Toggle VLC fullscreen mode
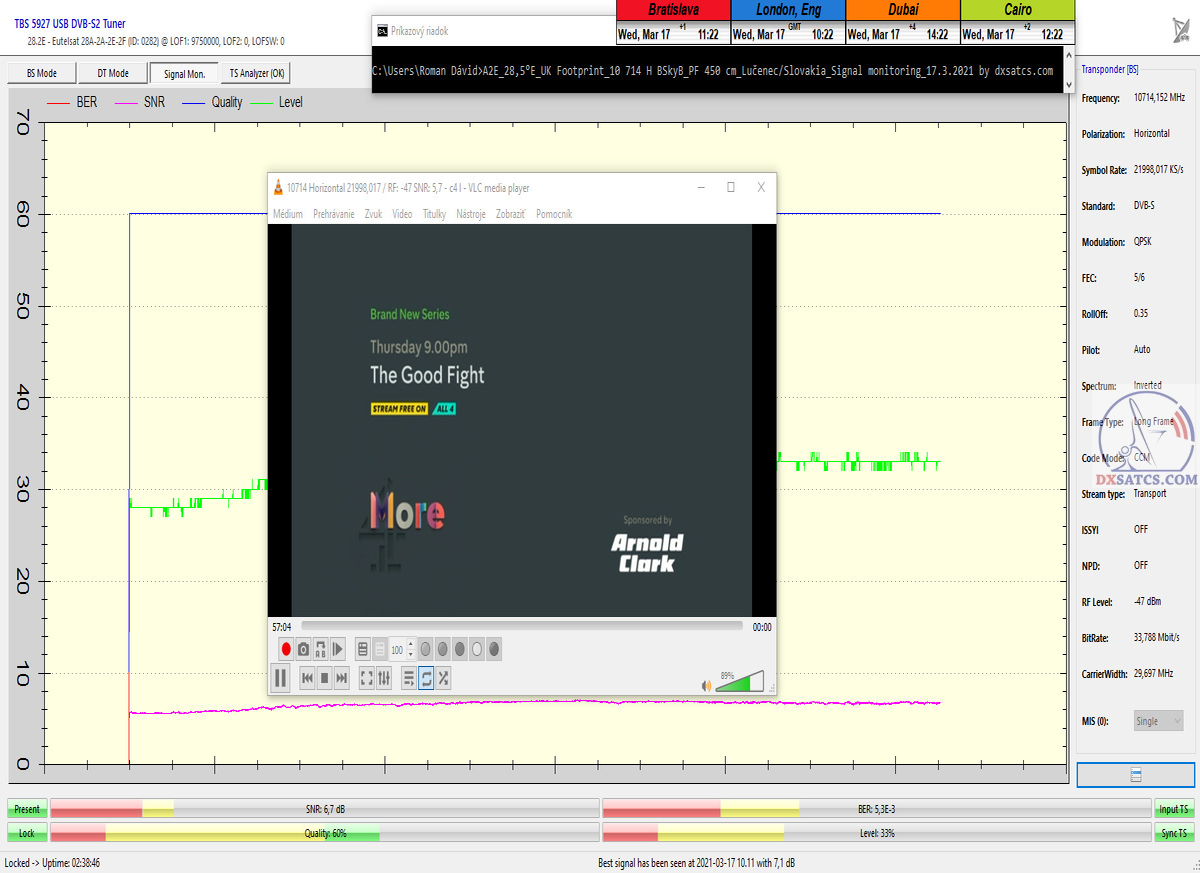Screen dimensions: 1200x873 366,678
